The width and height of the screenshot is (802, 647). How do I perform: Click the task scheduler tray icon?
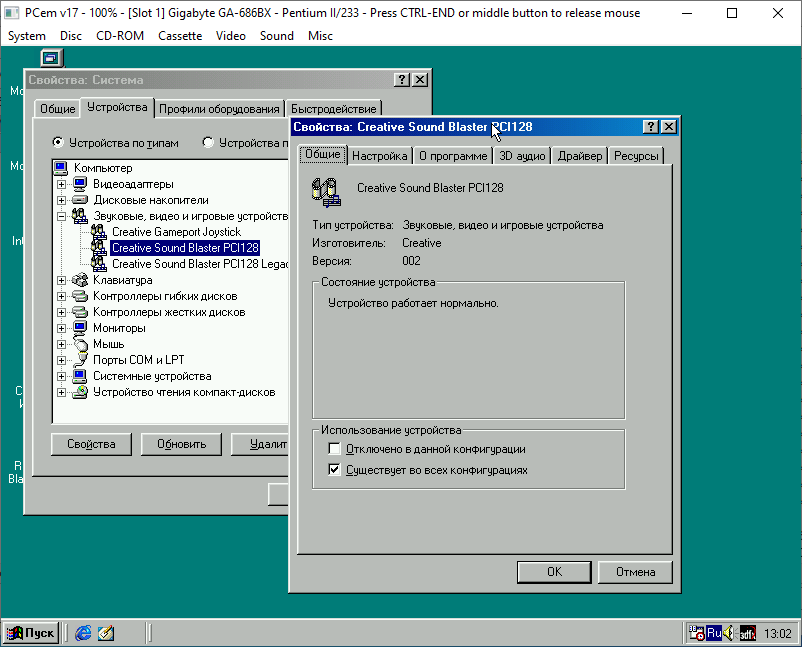pos(697,633)
